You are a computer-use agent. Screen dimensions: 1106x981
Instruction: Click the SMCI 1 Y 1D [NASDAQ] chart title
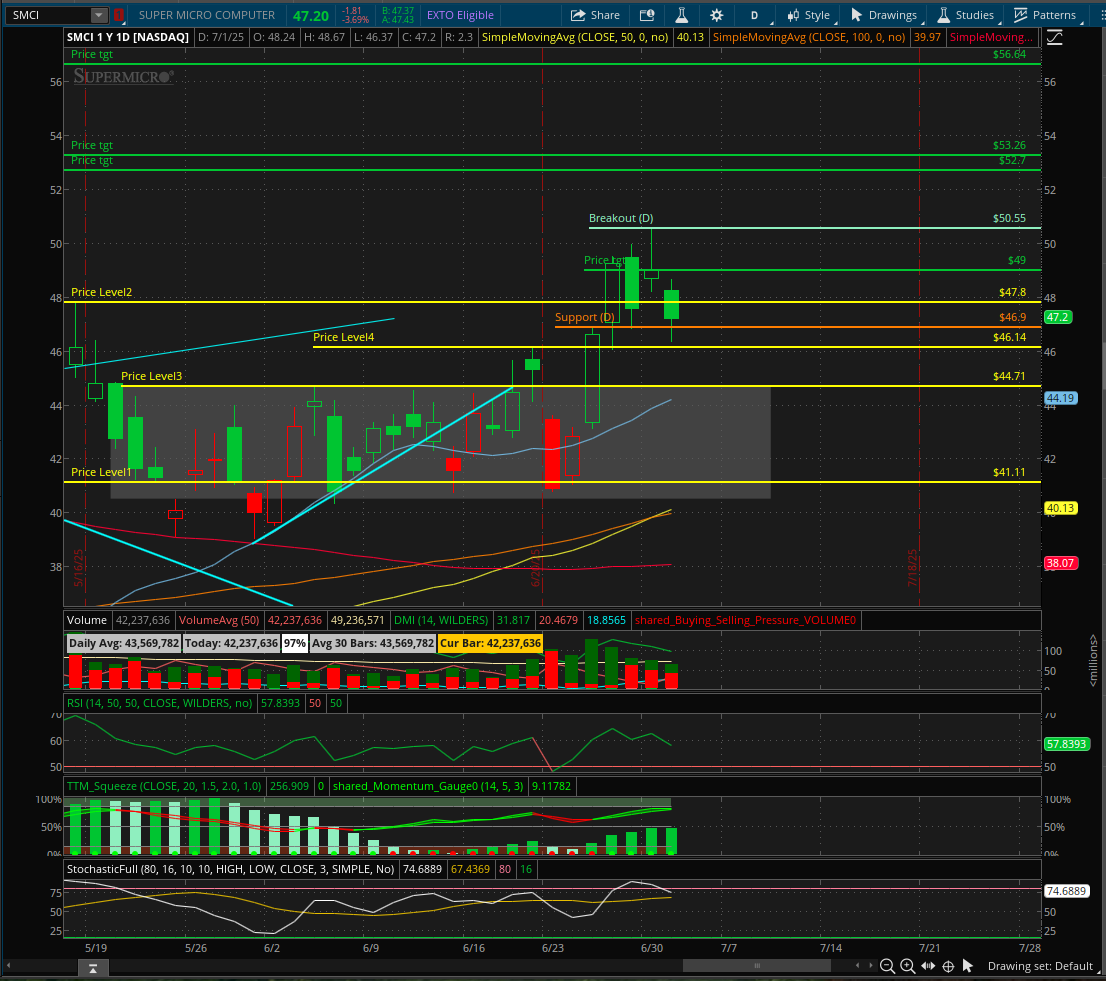coord(128,37)
